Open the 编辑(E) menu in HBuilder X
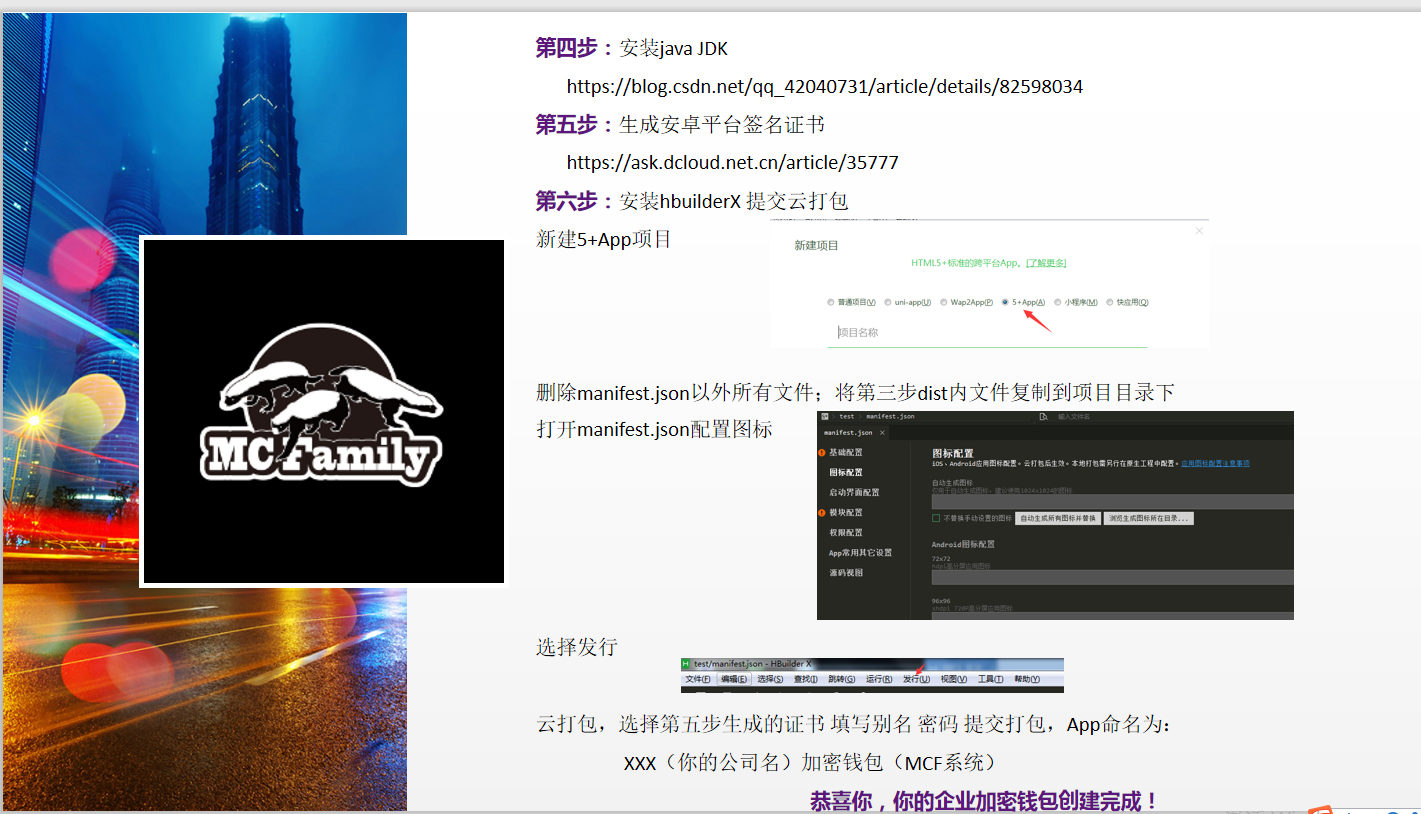The image size is (1421, 814). tap(733, 679)
